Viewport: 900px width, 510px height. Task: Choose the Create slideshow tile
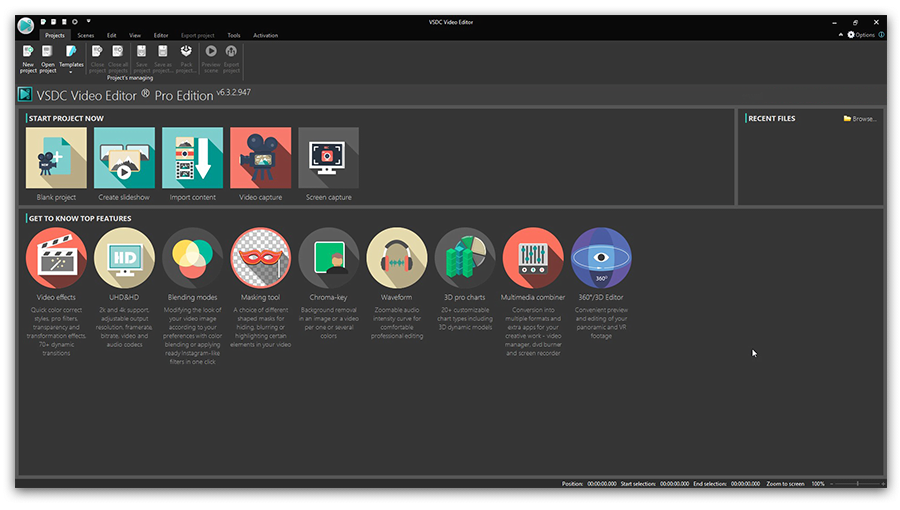tap(124, 158)
